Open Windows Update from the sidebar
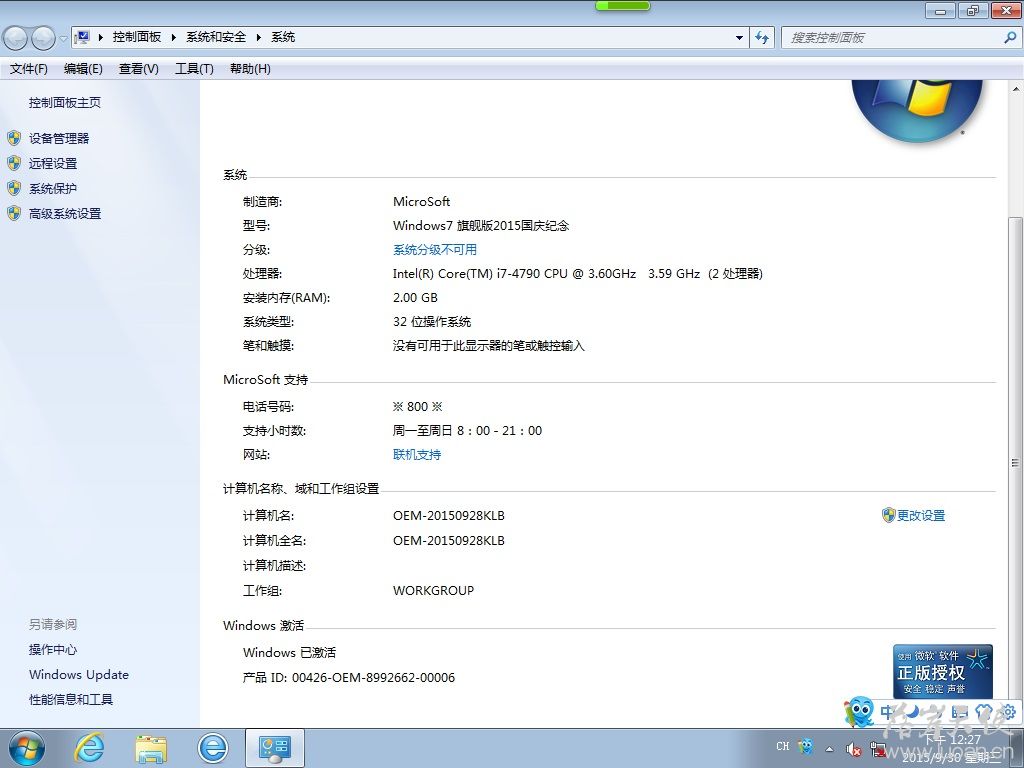Viewport: 1024px width, 768px height. [x=79, y=675]
